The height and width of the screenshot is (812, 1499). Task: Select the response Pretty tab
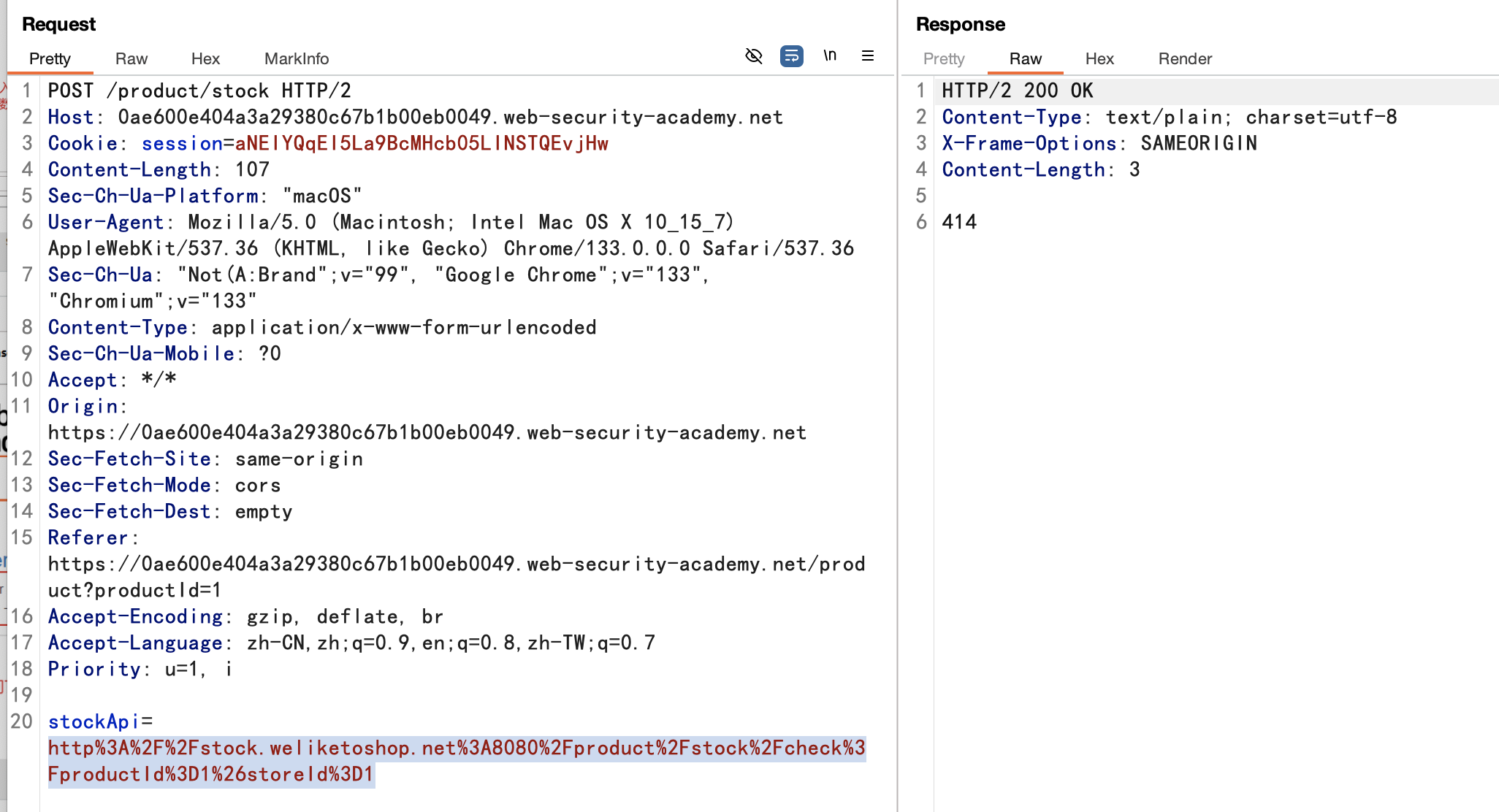point(944,59)
